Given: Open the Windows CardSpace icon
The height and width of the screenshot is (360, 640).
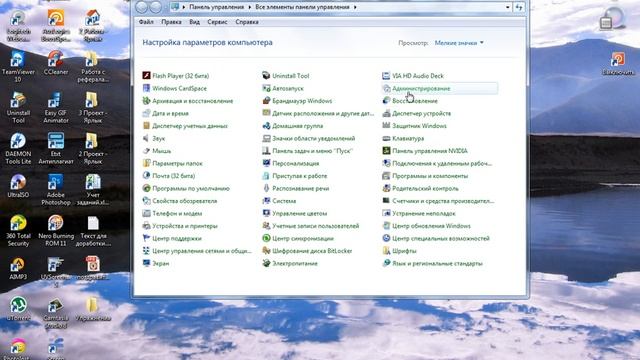Looking at the screenshot, I should point(146,88).
